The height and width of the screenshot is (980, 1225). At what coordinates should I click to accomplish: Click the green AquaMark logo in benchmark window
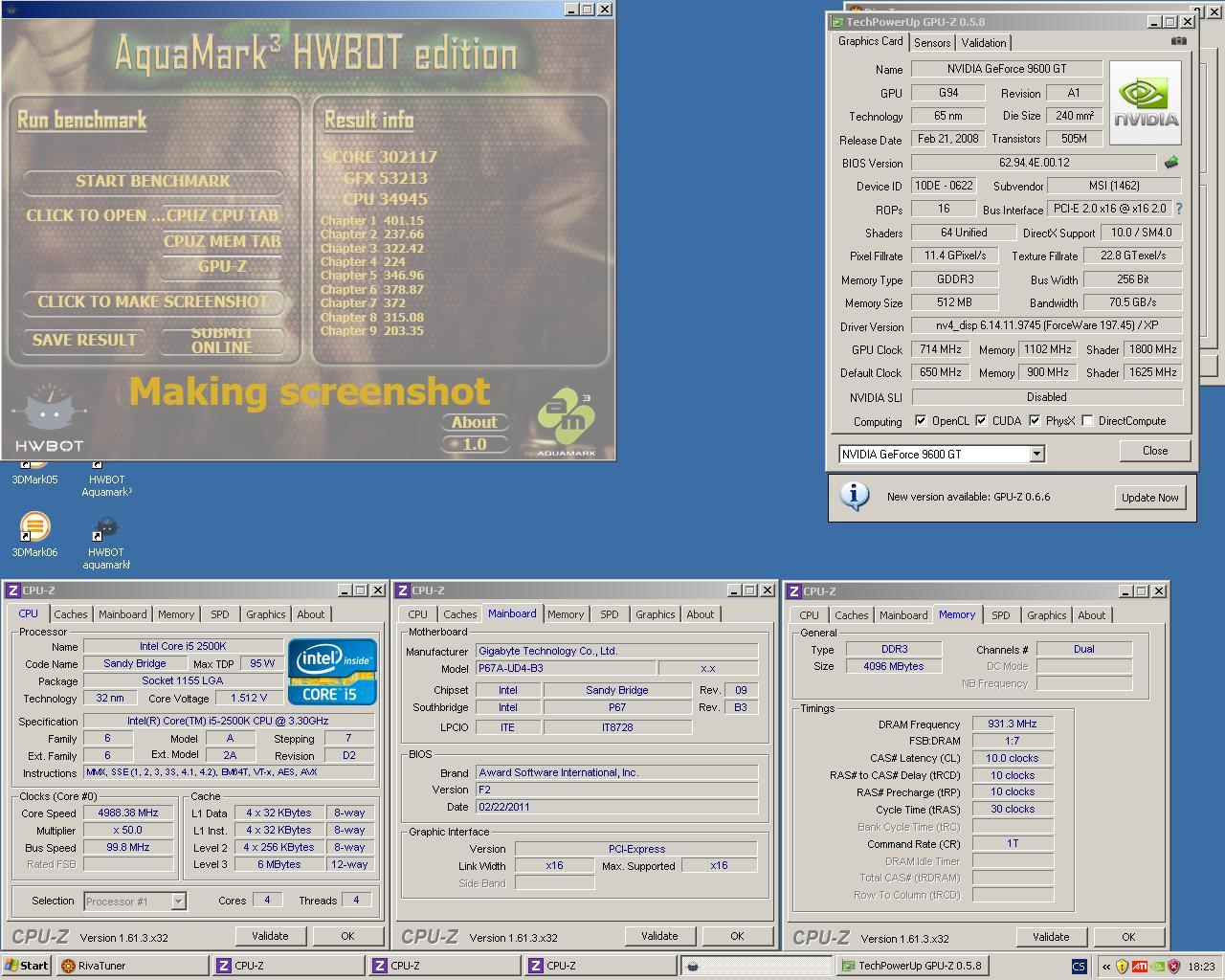click(x=567, y=421)
